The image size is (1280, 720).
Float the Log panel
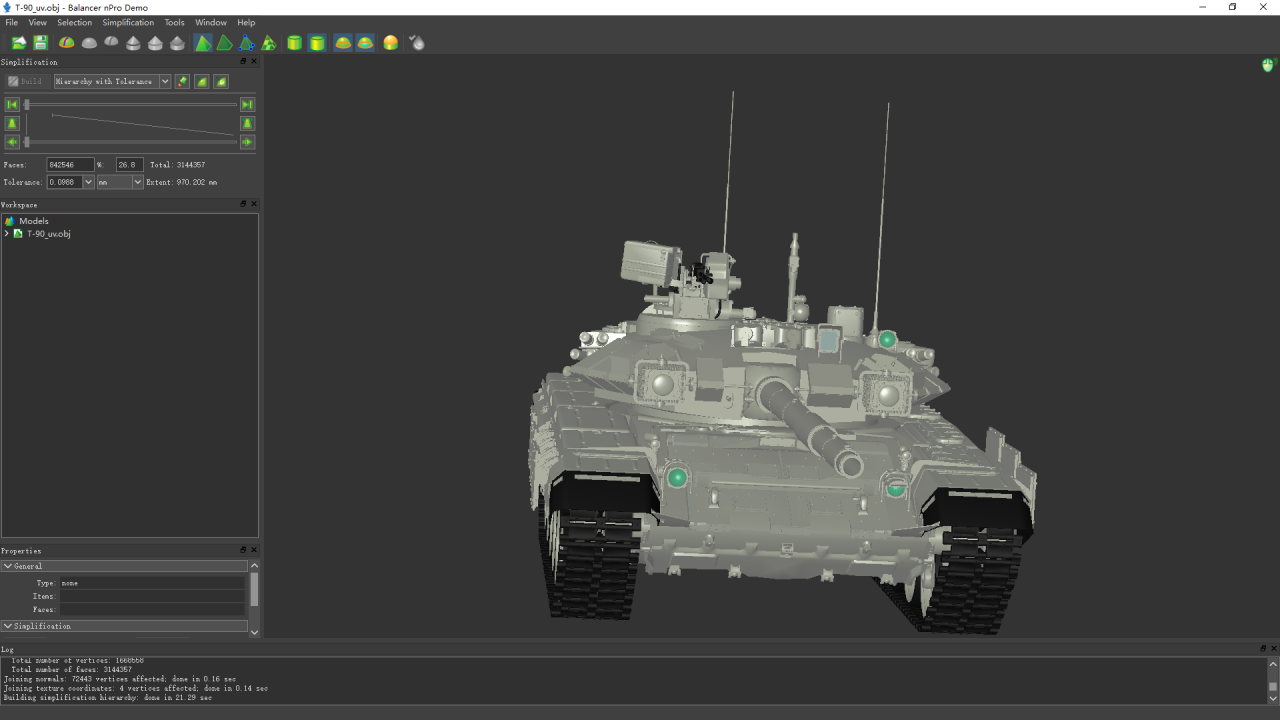(x=1263, y=649)
